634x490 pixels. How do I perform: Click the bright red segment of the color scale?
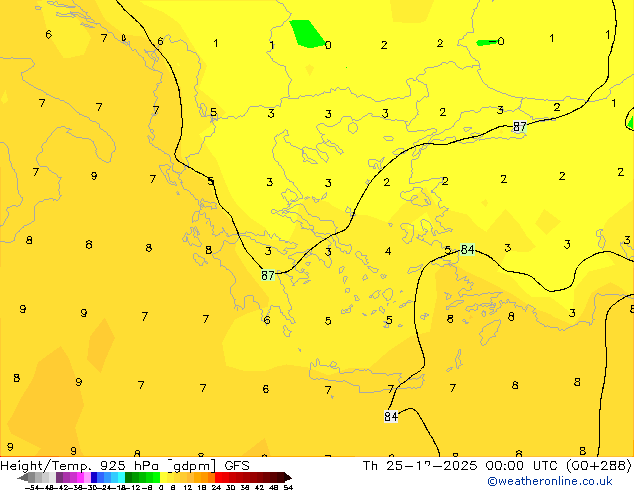[x=218, y=477]
